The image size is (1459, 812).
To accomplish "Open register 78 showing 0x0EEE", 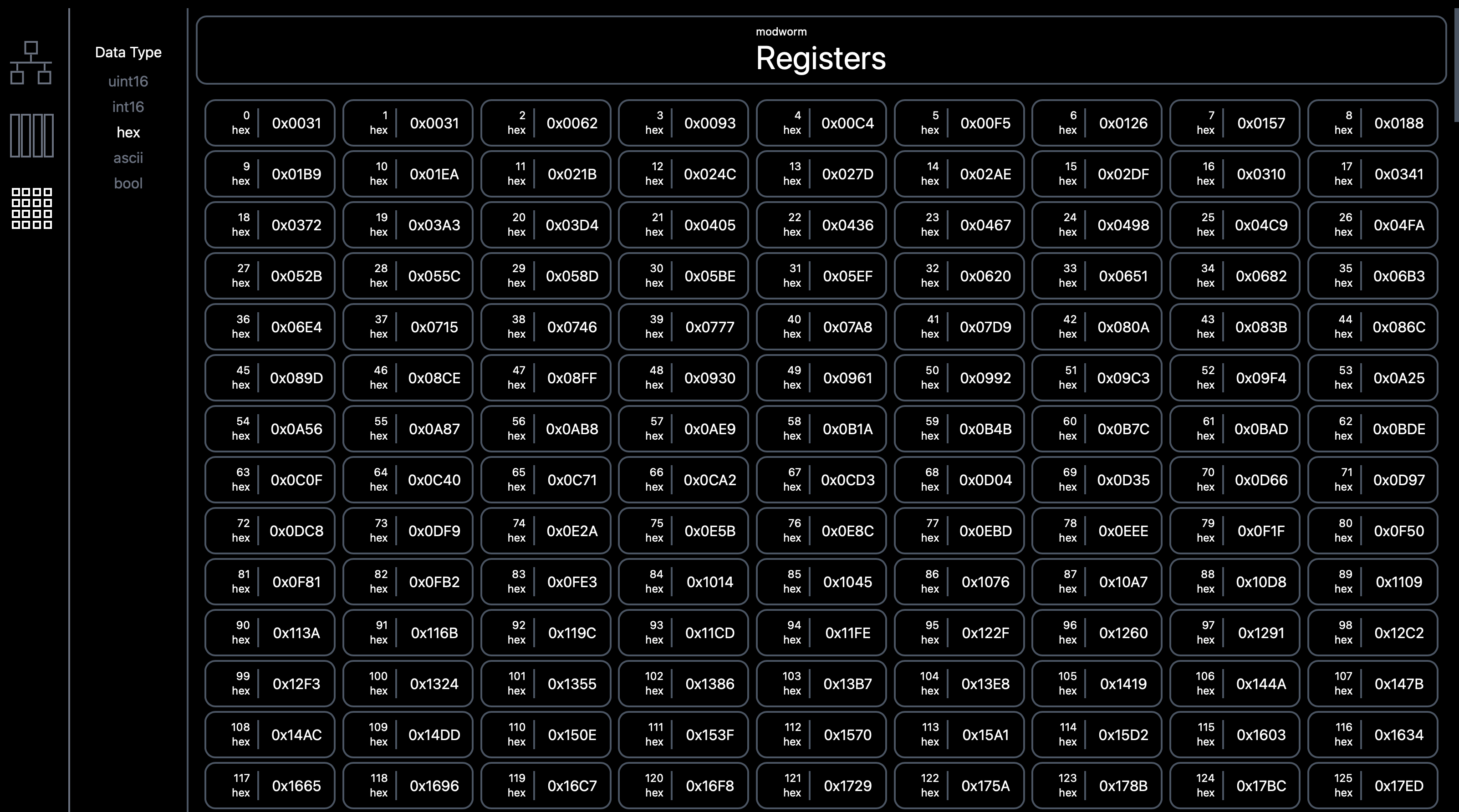I will point(1123,531).
